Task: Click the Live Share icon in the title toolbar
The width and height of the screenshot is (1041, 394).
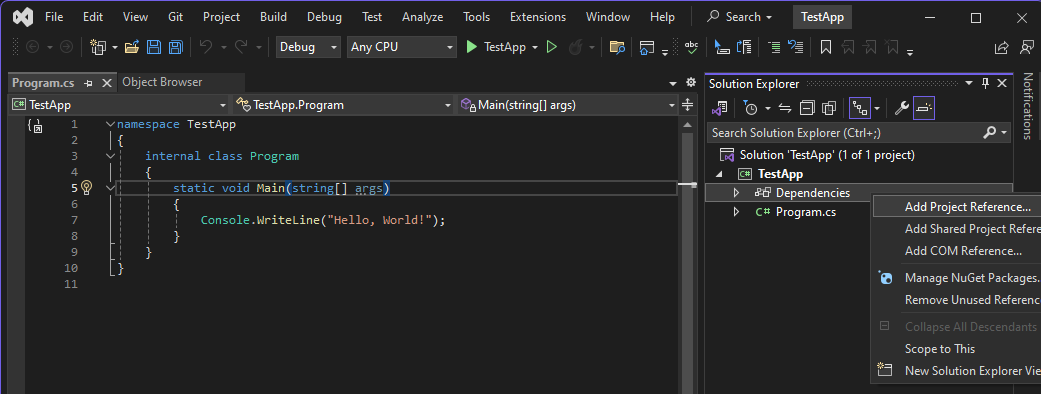Action: [x=1001, y=47]
